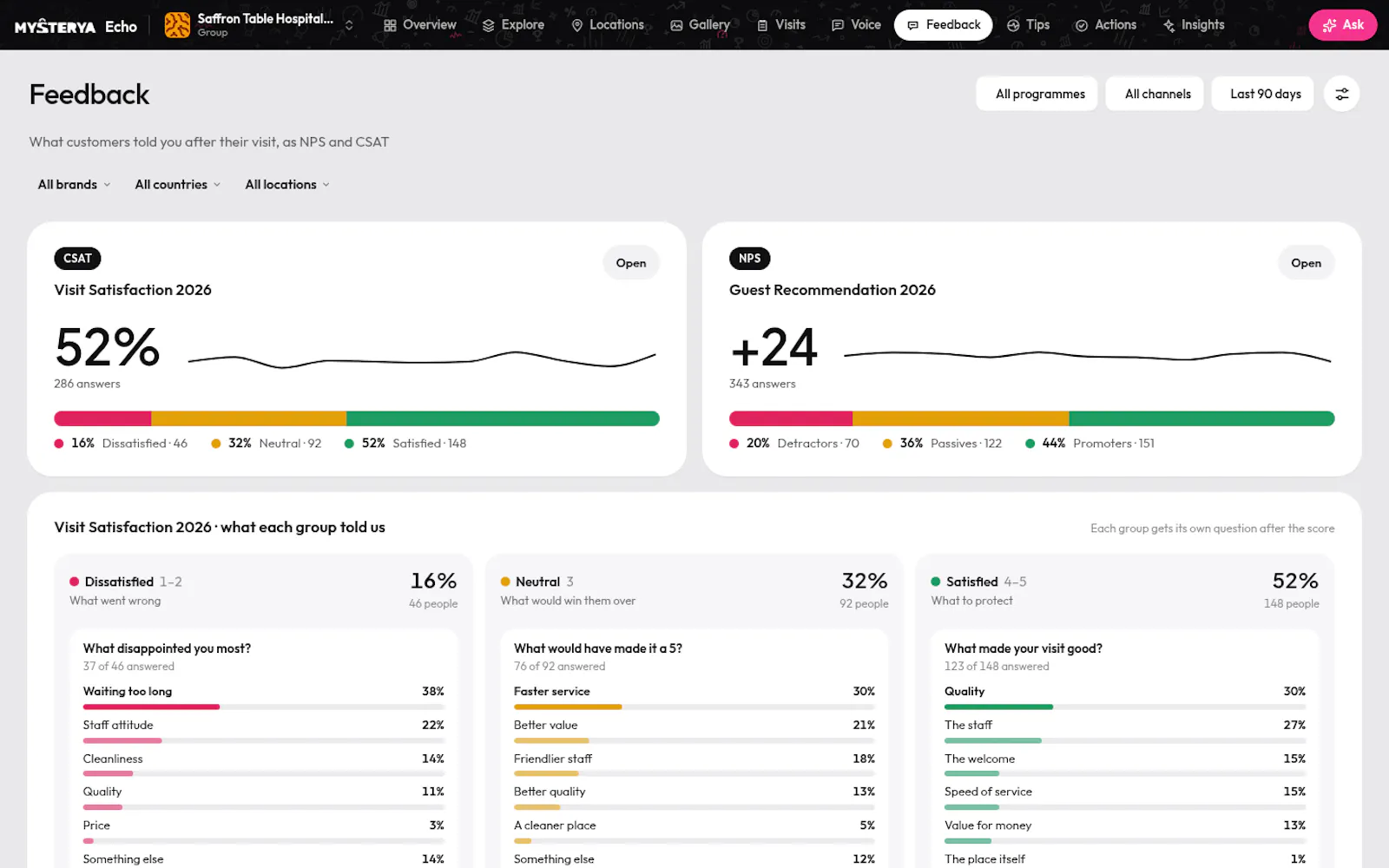Open the All locations dropdown
Image resolution: width=1389 pixels, height=868 pixels.
287,184
